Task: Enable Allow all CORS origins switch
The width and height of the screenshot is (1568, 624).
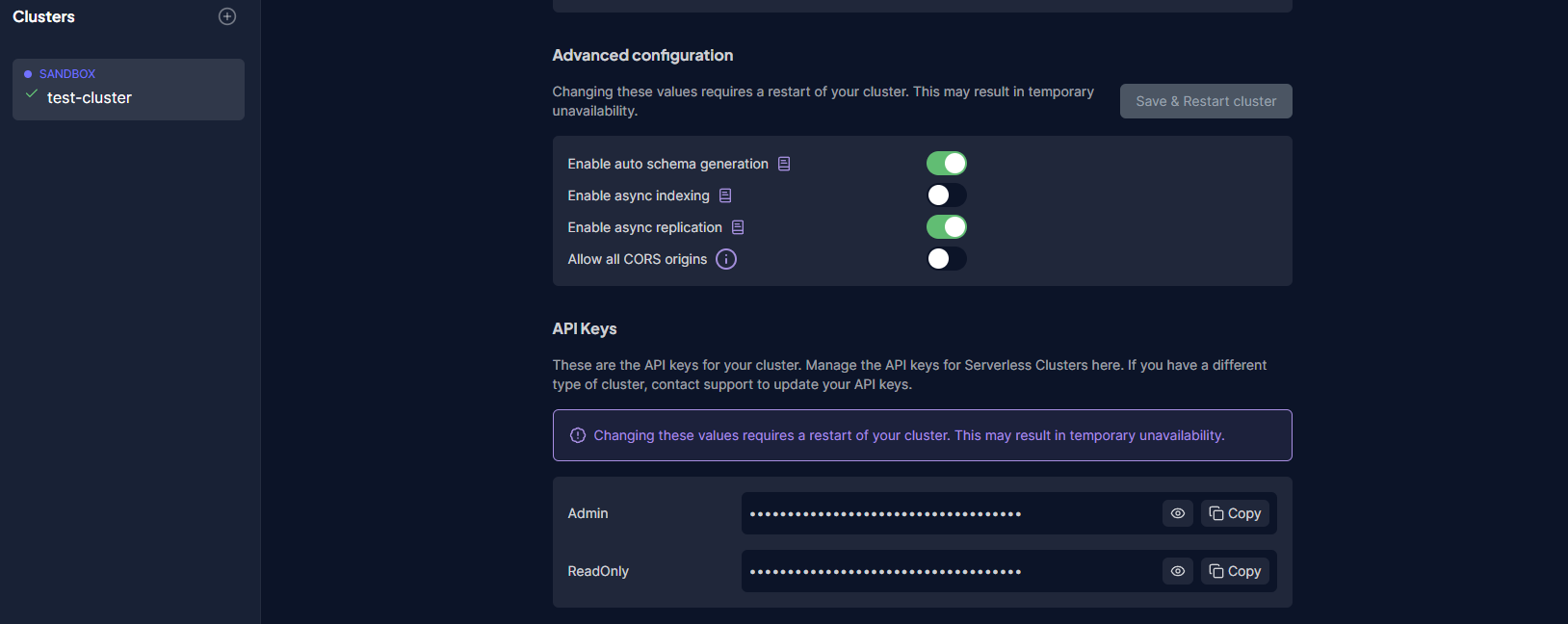Action: click(x=947, y=259)
